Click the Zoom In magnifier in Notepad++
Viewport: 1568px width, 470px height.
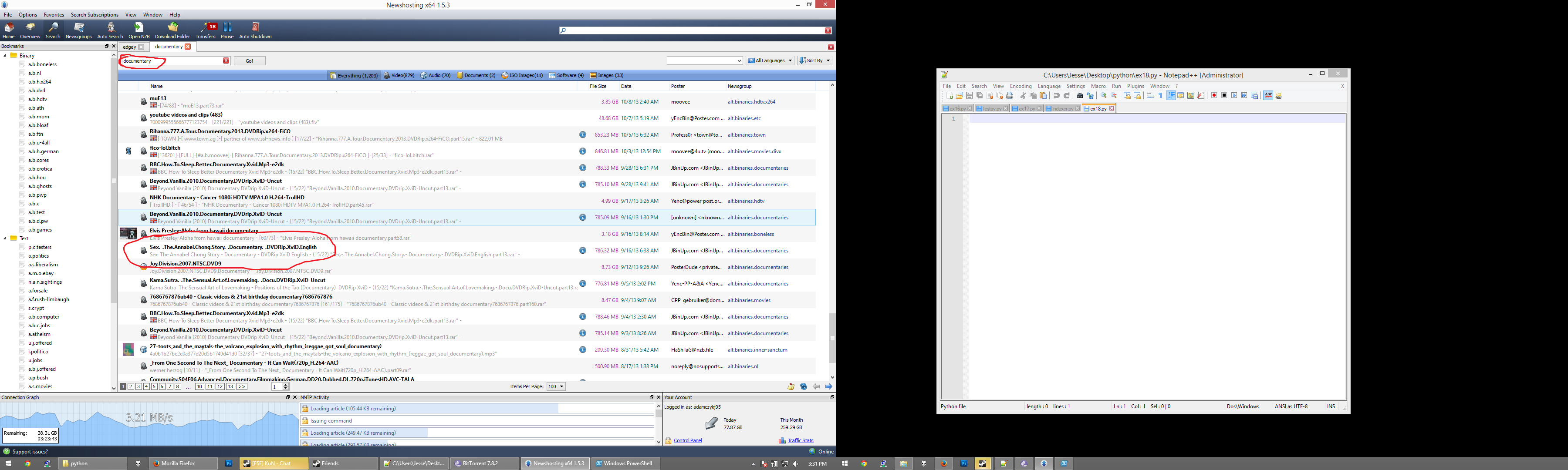pyautogui.click(x=1104, y=95)
